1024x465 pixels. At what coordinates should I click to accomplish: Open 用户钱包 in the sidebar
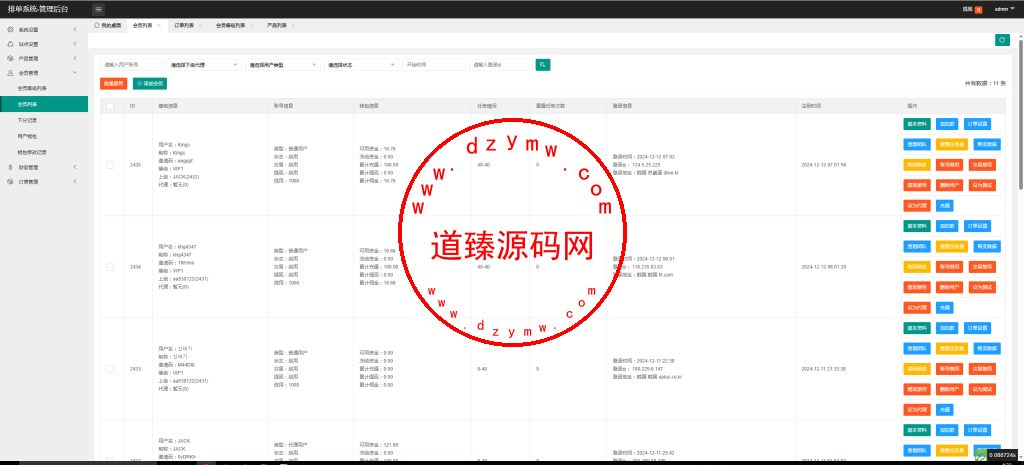tap(44, 136)
